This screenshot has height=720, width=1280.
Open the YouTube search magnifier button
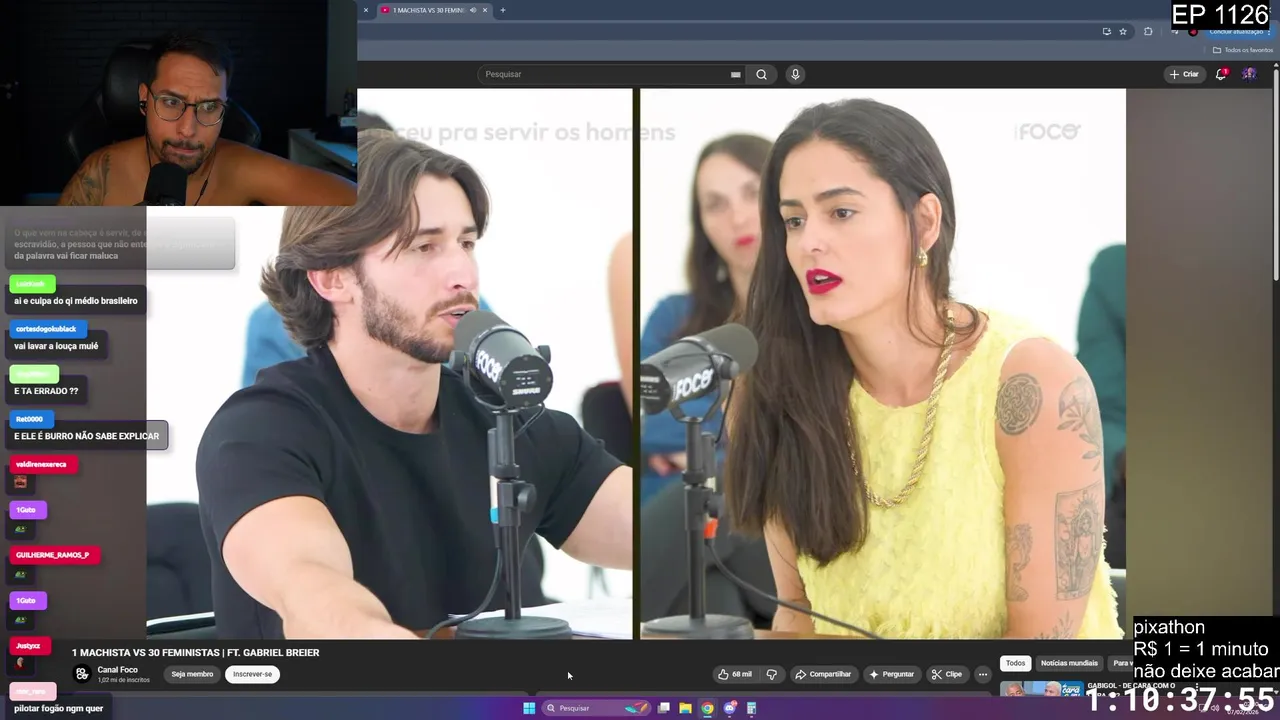[x=761, y=74]
